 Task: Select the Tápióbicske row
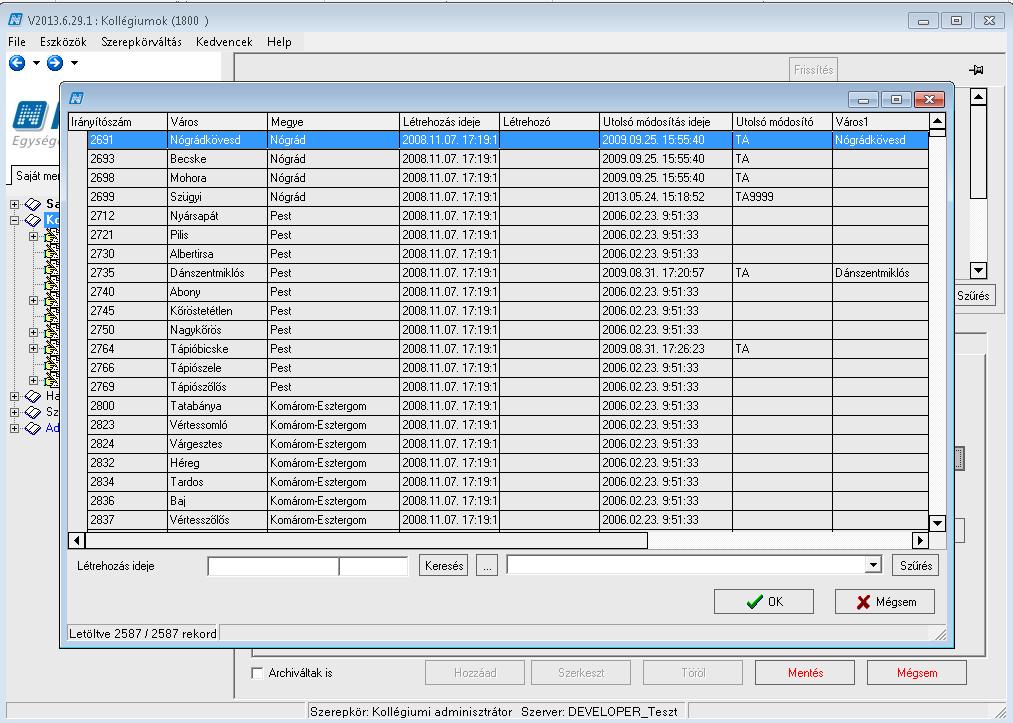coord(508,349)
